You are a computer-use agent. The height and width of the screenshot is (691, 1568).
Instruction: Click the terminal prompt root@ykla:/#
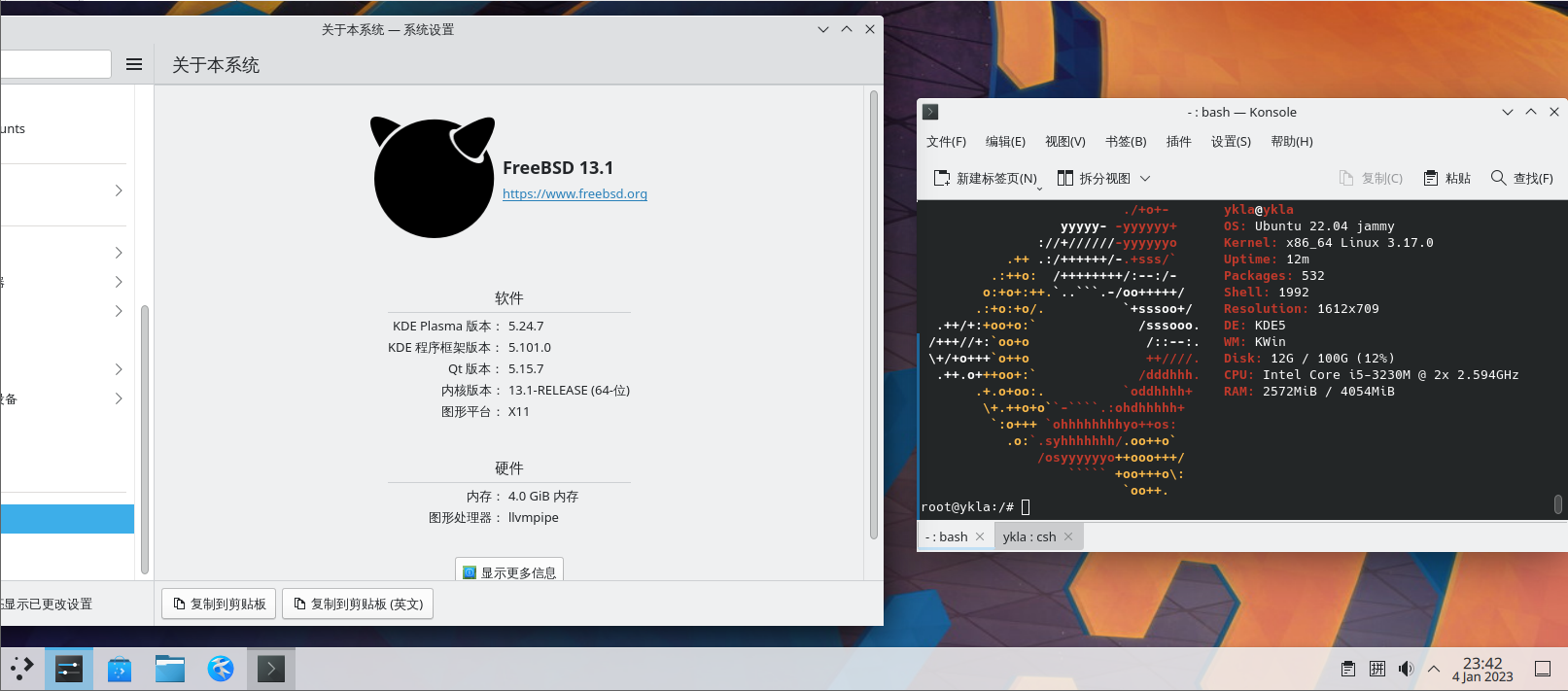(x=967, y=507)
